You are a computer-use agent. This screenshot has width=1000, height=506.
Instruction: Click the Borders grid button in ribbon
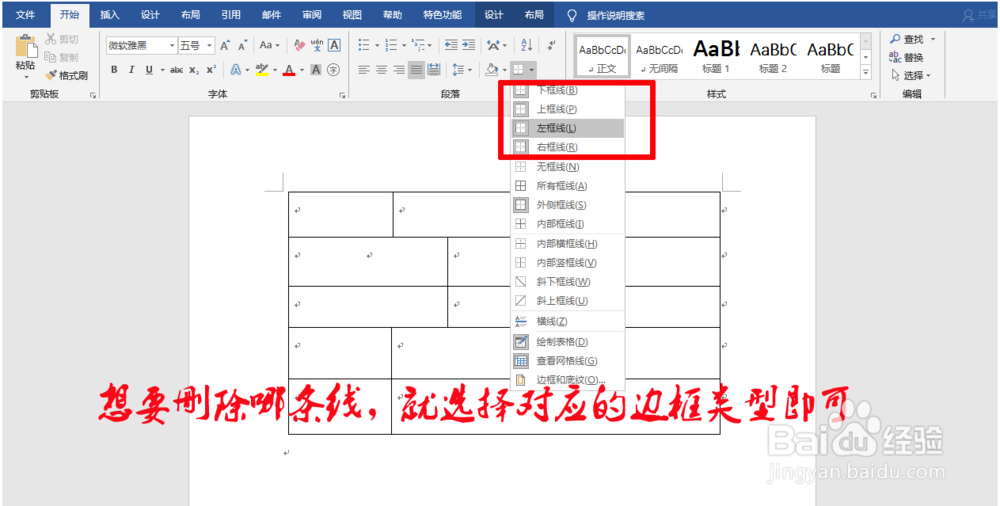518,69
